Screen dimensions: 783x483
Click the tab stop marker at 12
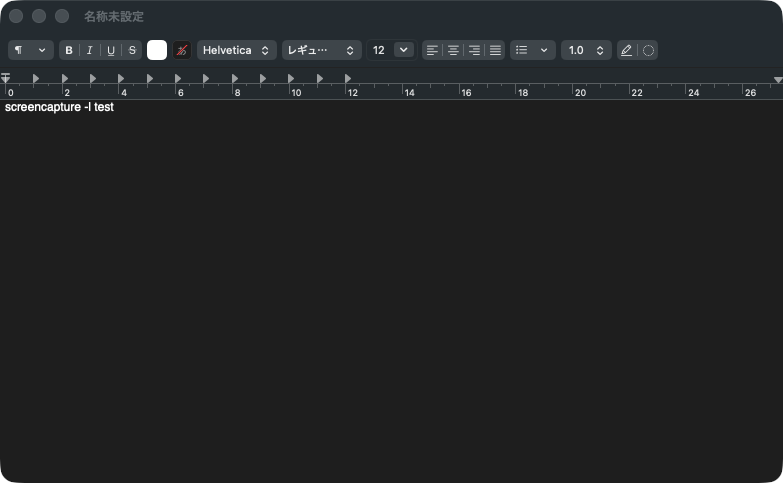click(x=348, y=78)
